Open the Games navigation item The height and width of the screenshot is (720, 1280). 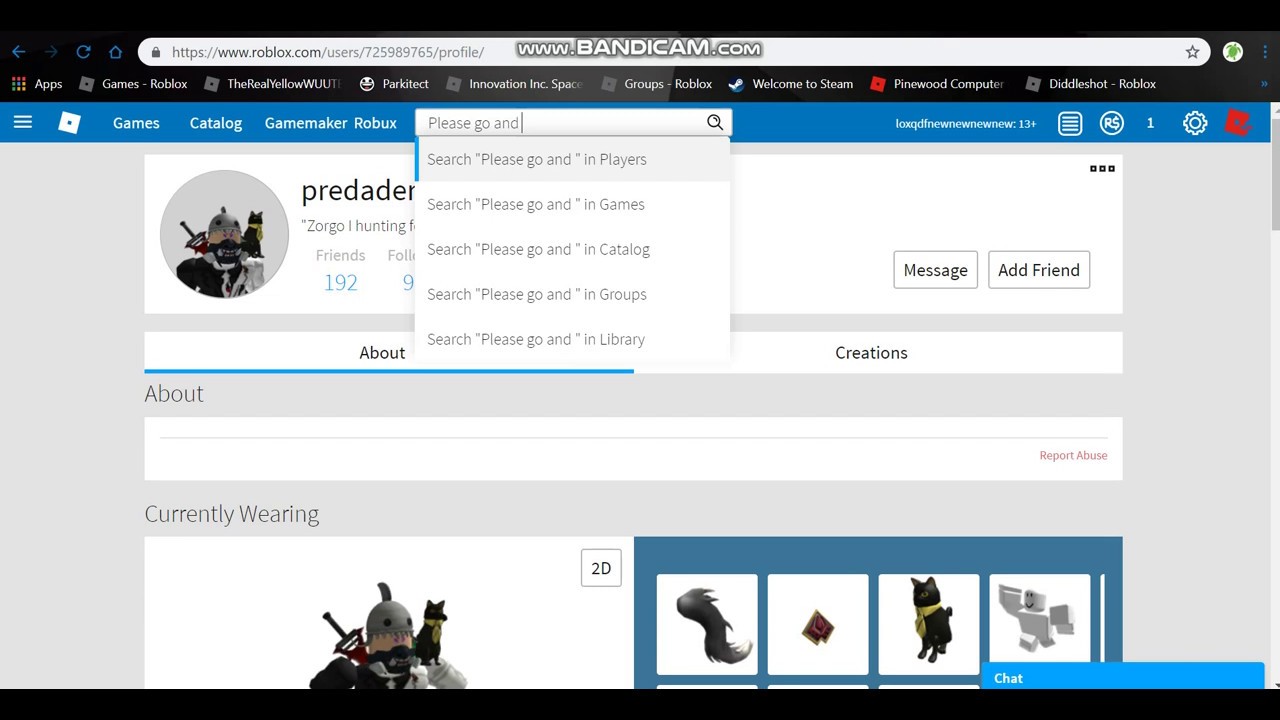pos(136,123)
